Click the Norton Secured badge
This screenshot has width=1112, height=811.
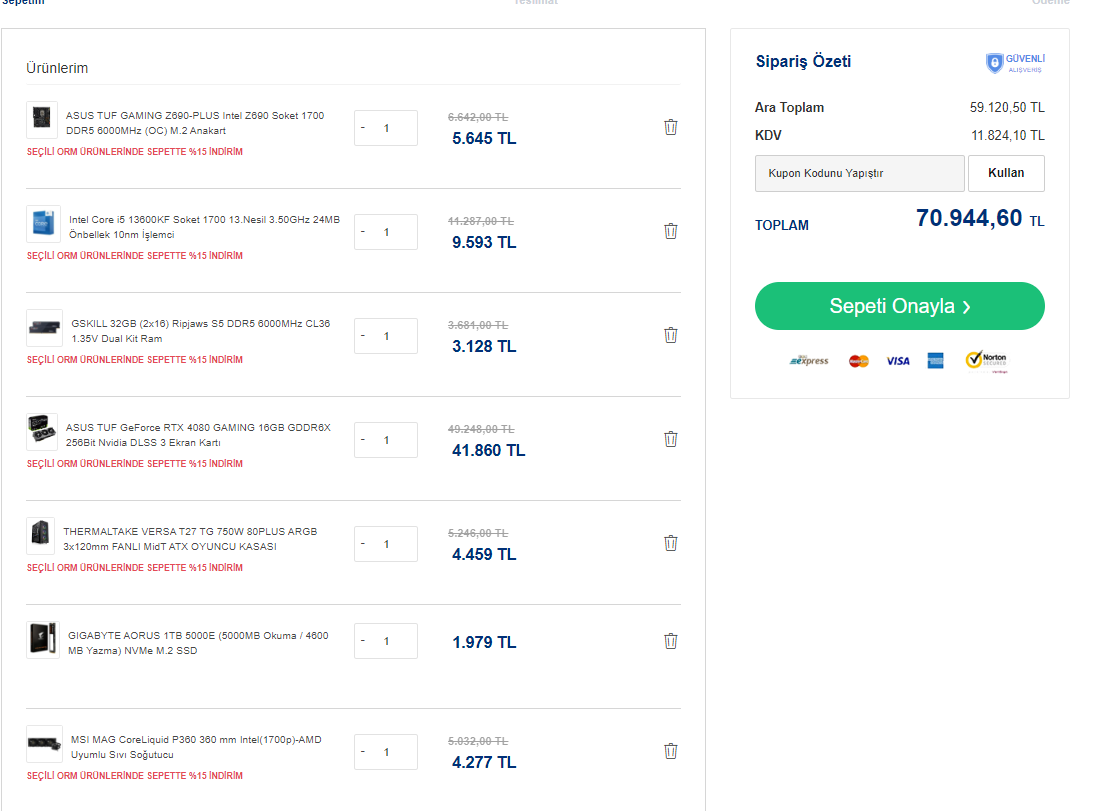(986, 361)
